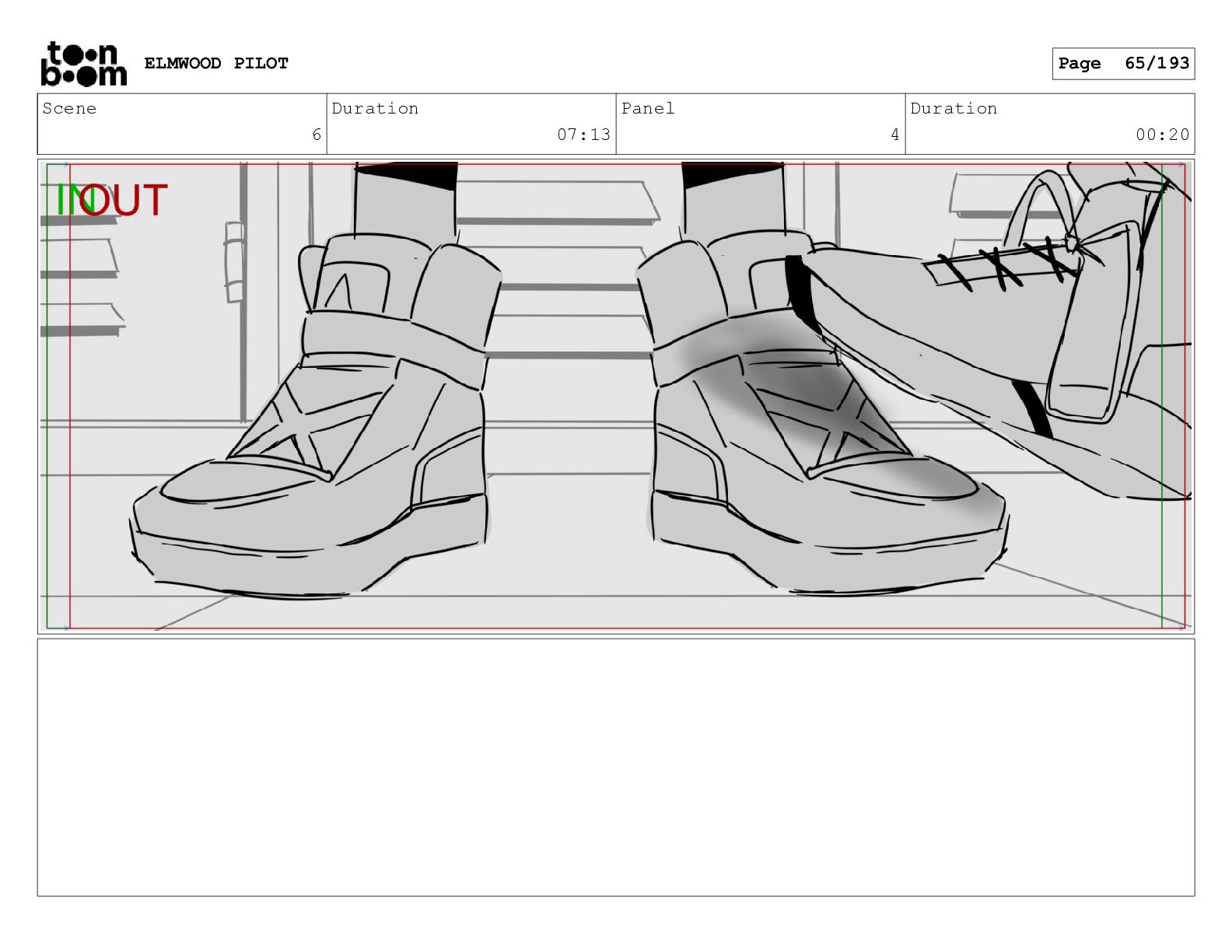
Task: Select the ELMWOOD PILOT title text
Action: [x=216, y=63]
